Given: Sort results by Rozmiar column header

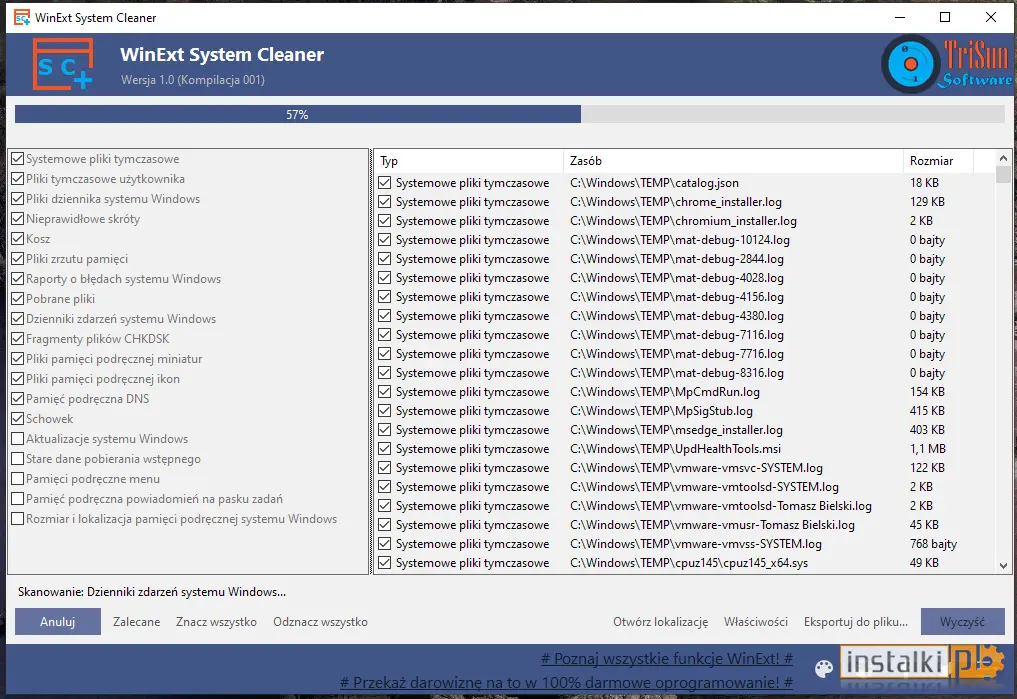Looking at the screenshot, I should (x=938, y=161).
